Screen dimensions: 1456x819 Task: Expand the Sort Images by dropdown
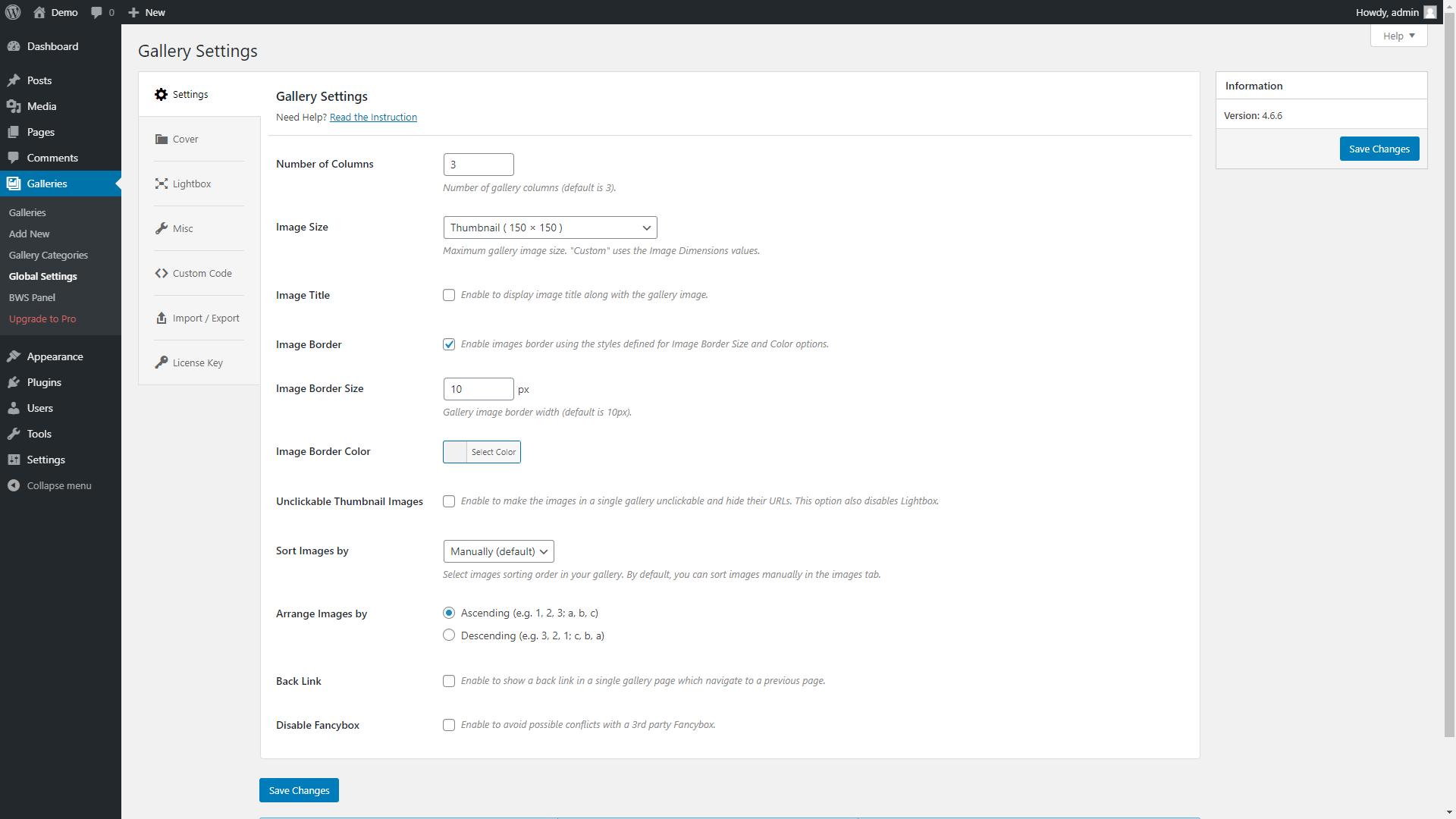pos(498,551)
